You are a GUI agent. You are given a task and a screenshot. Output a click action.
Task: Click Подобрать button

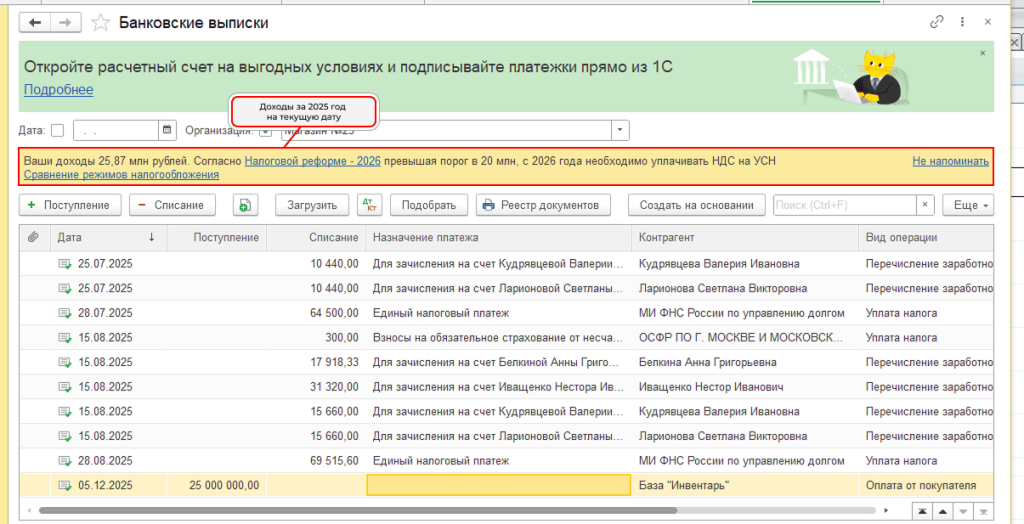(x=428, y=205)
